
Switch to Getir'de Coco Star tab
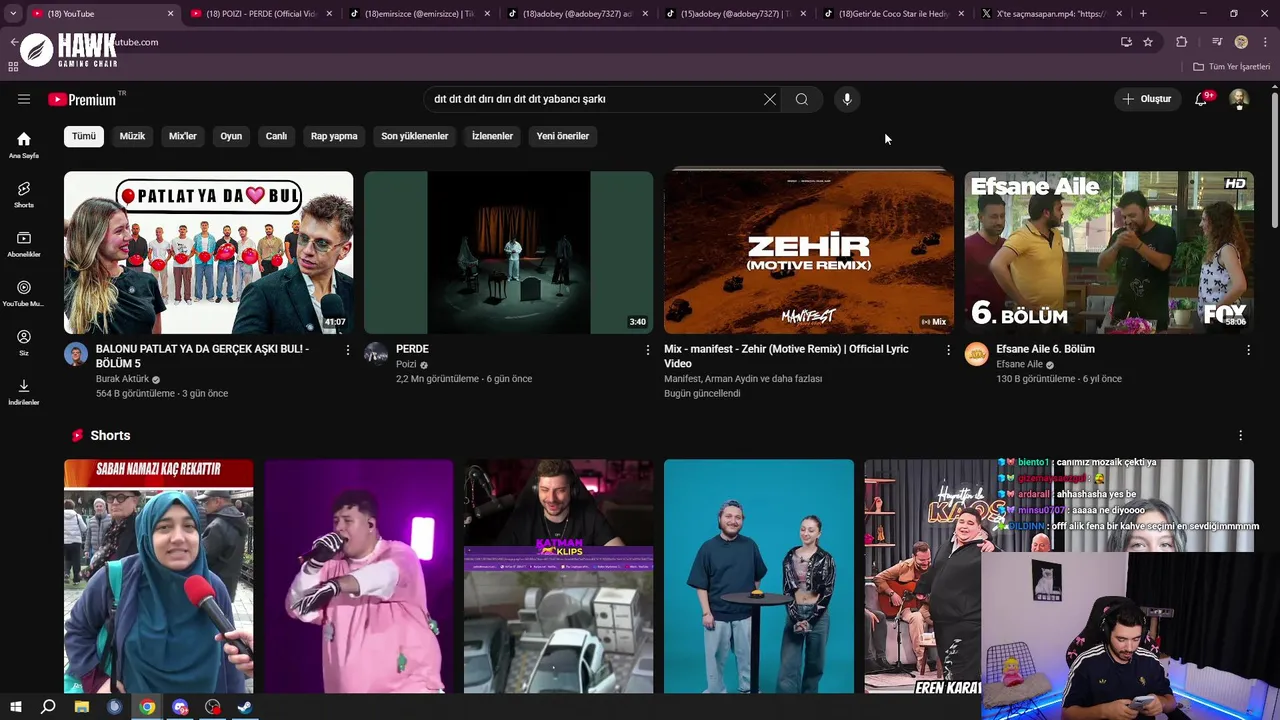point(894,14)
